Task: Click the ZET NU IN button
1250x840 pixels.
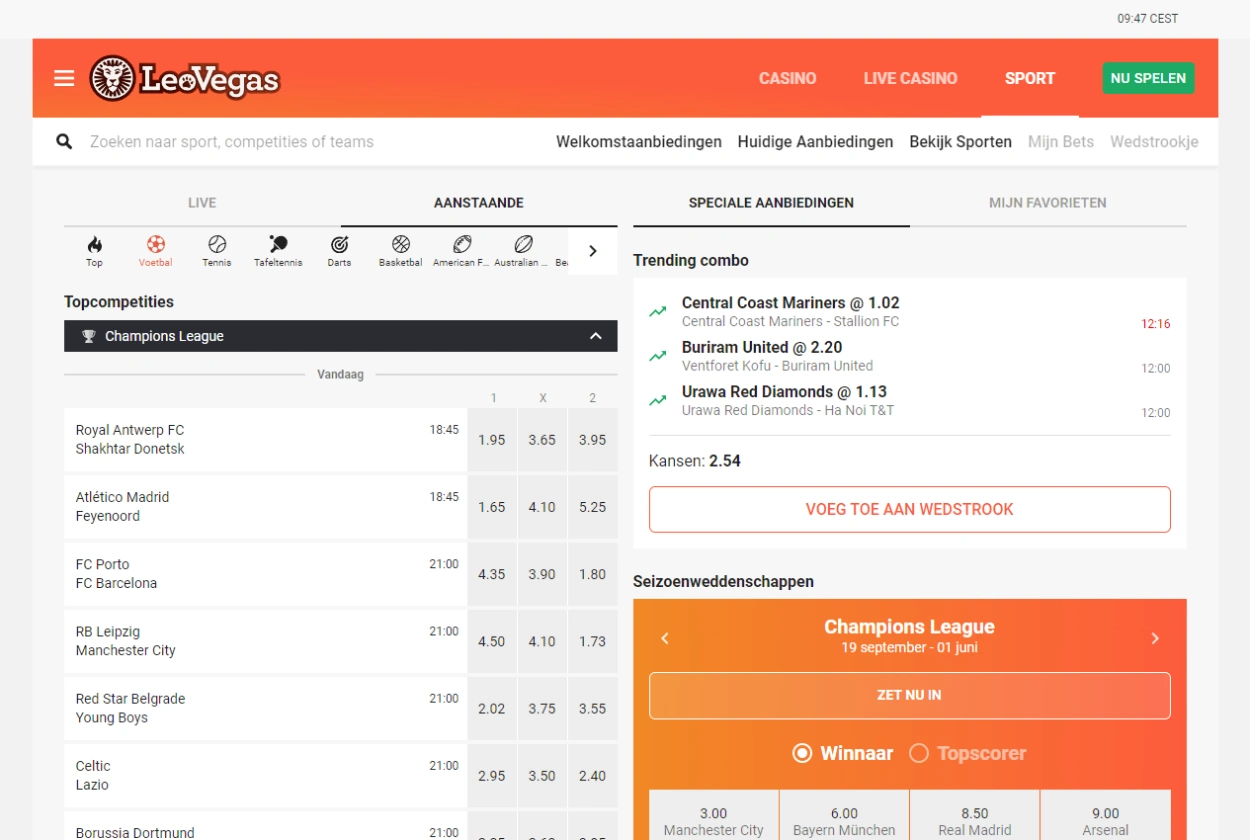Action: tap(910, 695)
